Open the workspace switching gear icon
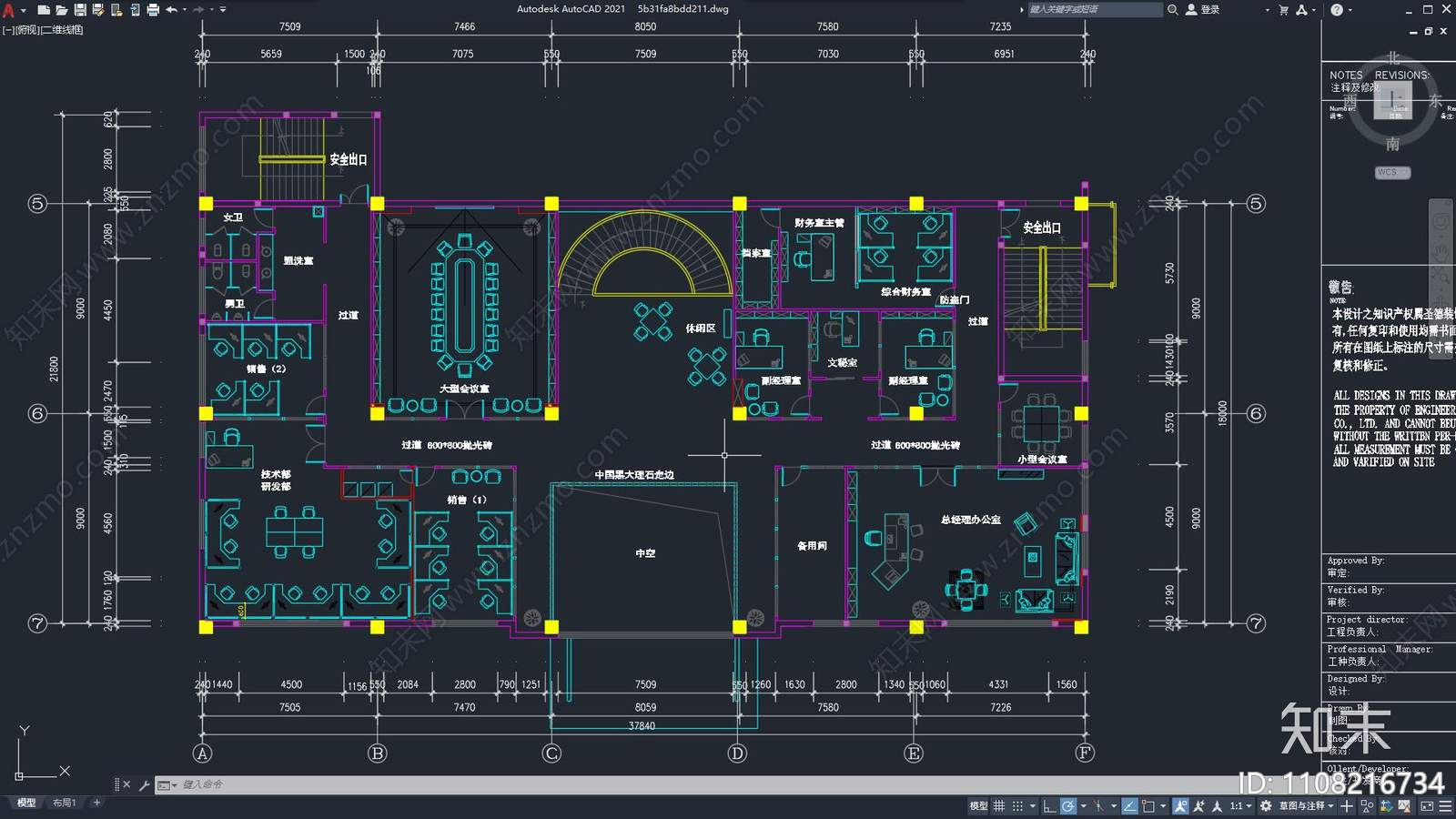This screenshot has height=819, width=1456. [x=1266, y=806]
